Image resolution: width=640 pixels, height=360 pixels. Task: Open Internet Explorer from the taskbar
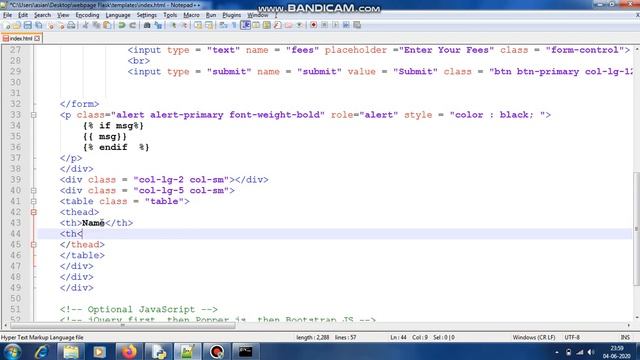point(42,352)
